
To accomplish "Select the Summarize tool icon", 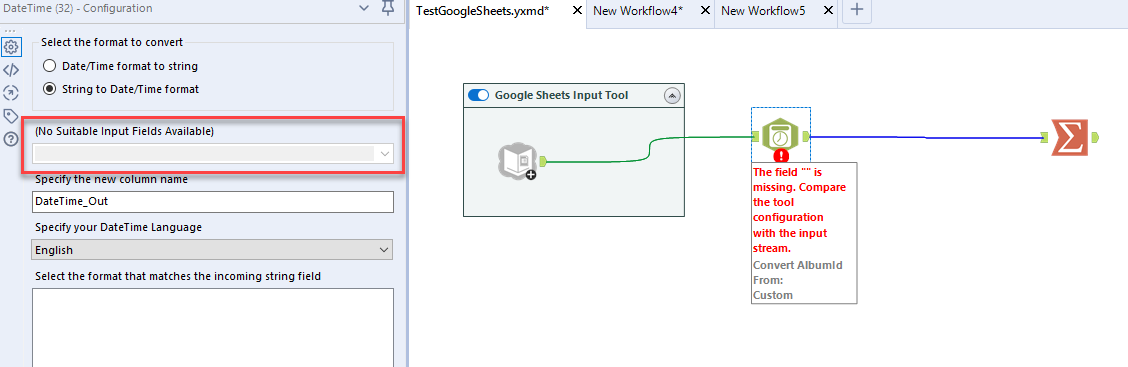I will pos(1070,137).
